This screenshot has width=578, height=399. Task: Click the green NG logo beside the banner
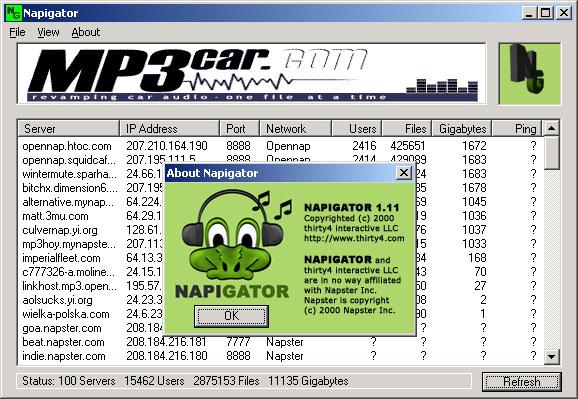click(530, 73)
